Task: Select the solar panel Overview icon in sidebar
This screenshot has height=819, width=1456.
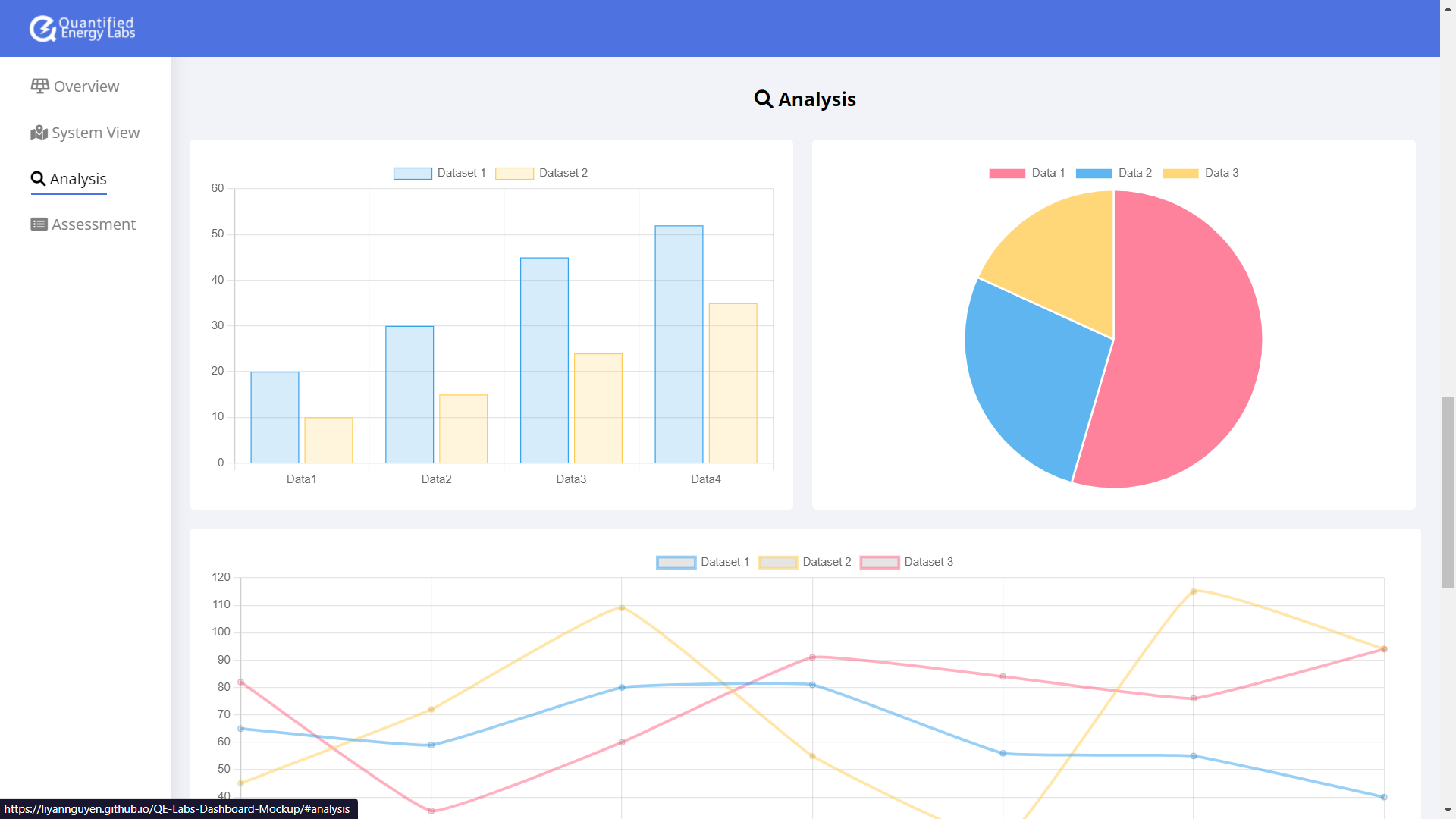Action: (39, 86)
